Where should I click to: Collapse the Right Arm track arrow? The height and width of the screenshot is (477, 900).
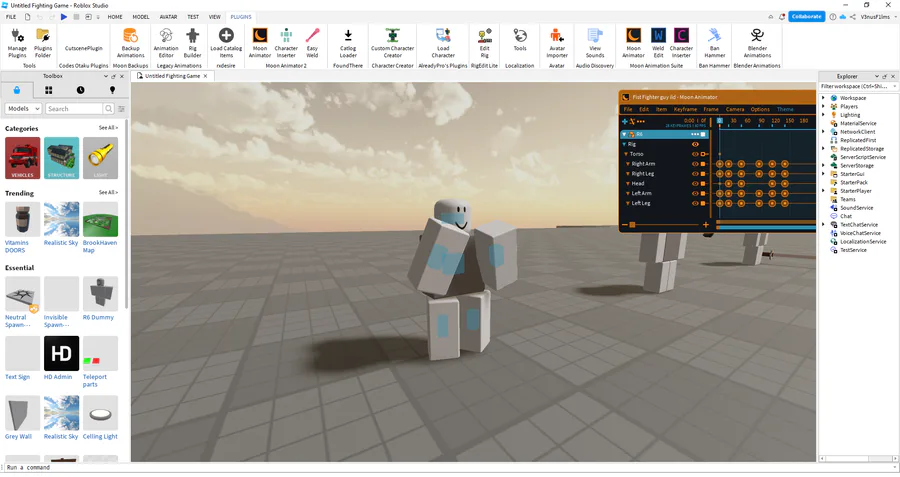[x=628, y=164]
